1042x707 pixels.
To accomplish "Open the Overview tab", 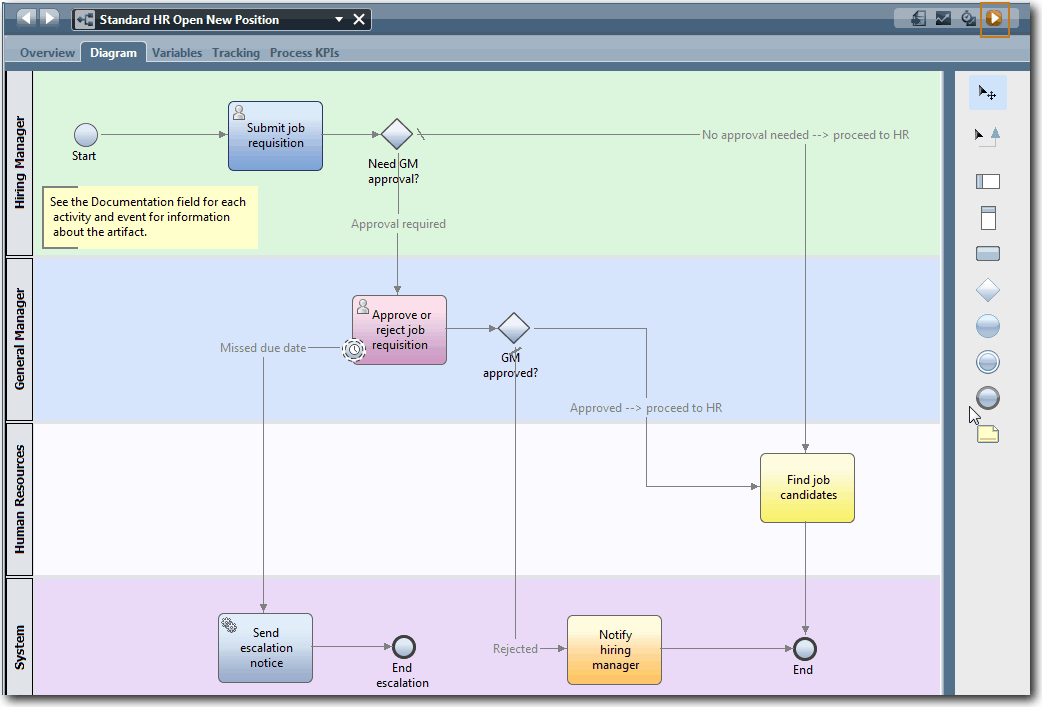I will [x=46, y=52].
